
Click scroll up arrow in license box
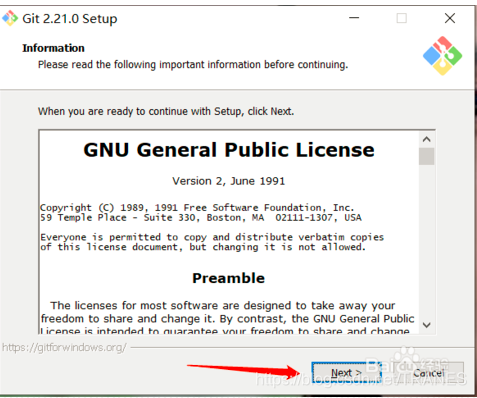(427, 139)
